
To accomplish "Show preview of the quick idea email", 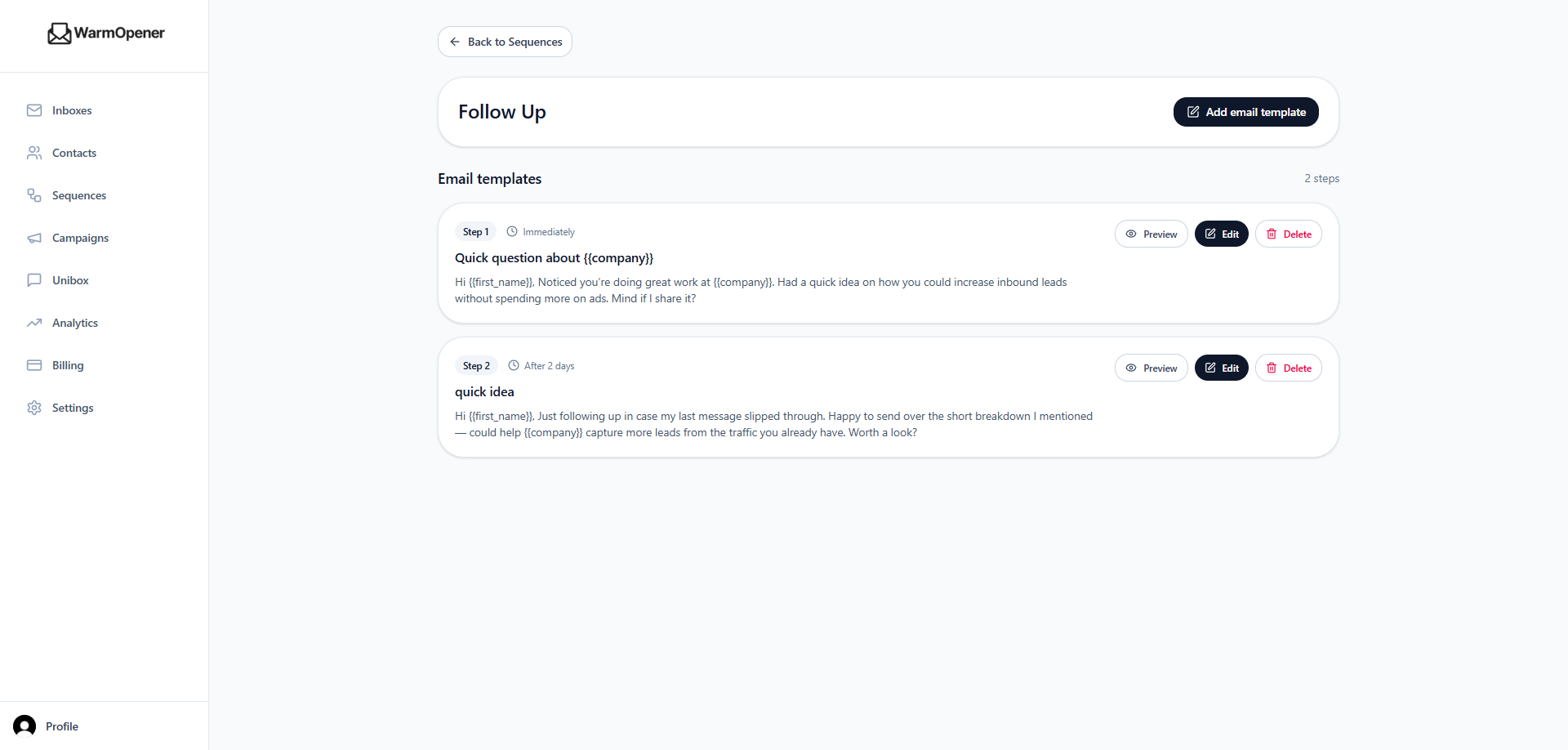I will click(x=1151, y=368).
